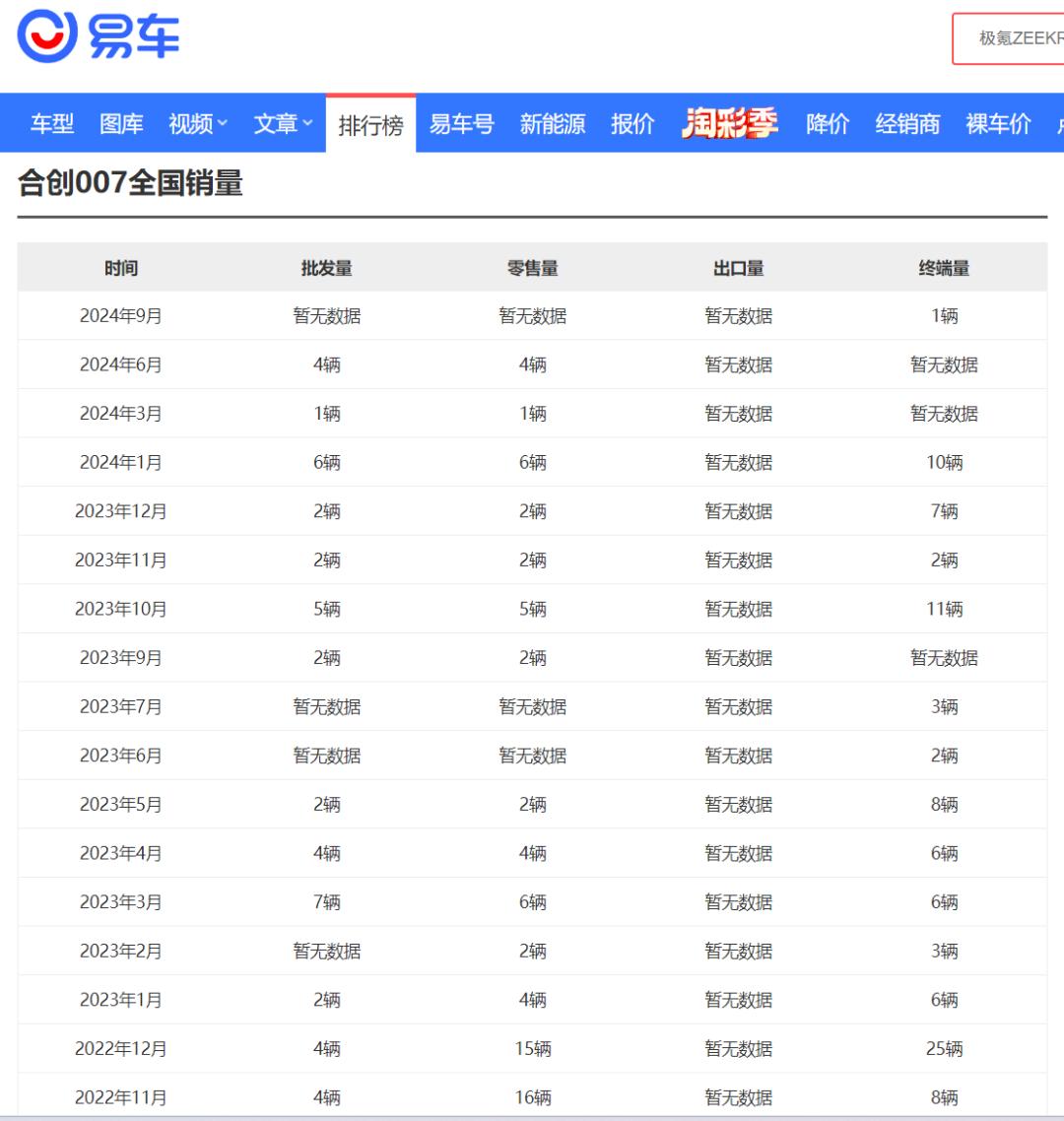Open the 经销商 navigation link
This screenshot has height=1121, width=1064.
pos(908,124)
